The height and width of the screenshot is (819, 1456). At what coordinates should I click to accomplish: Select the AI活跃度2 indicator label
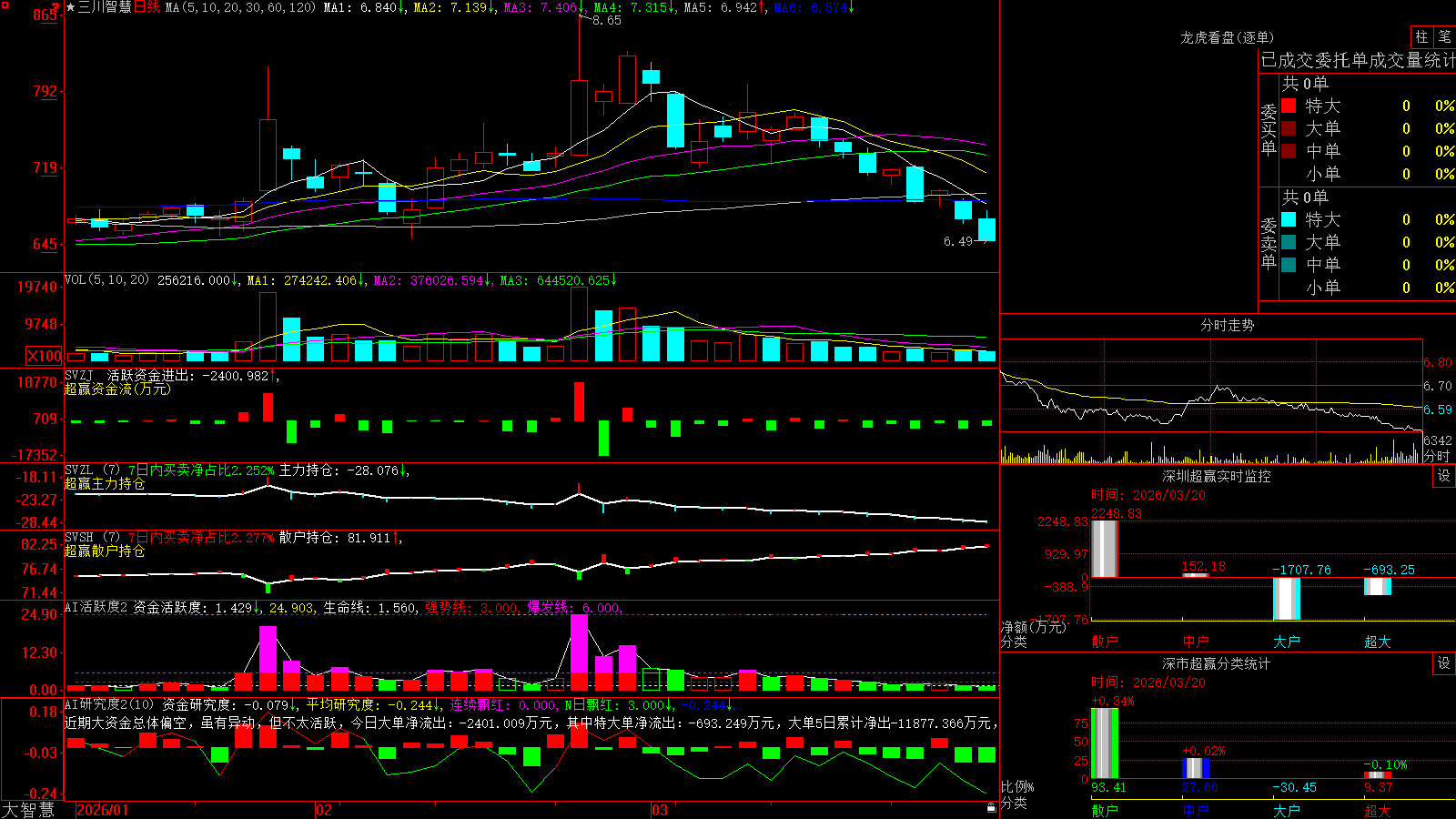click(x=96, y=607)
